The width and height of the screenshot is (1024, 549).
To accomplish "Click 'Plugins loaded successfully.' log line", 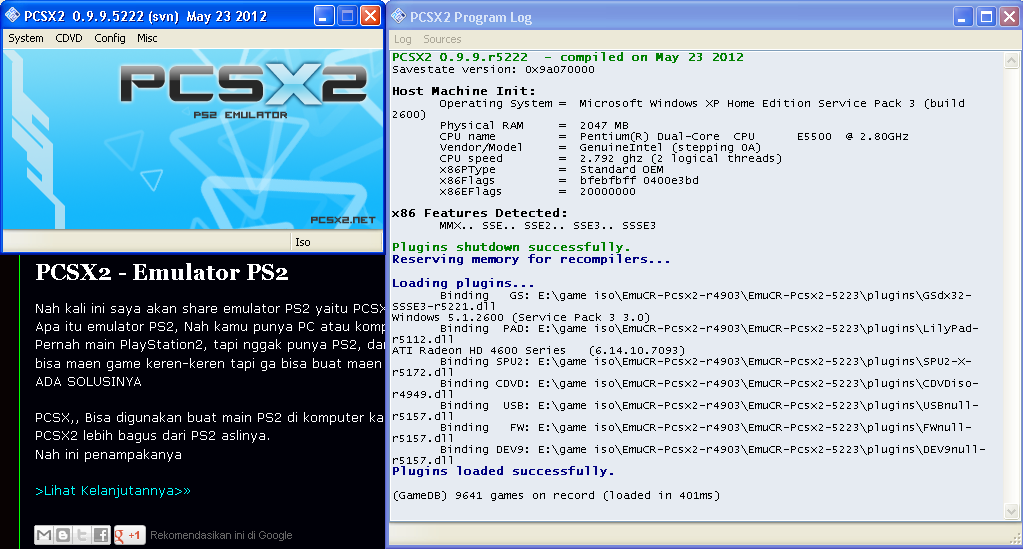I will 503,471.
